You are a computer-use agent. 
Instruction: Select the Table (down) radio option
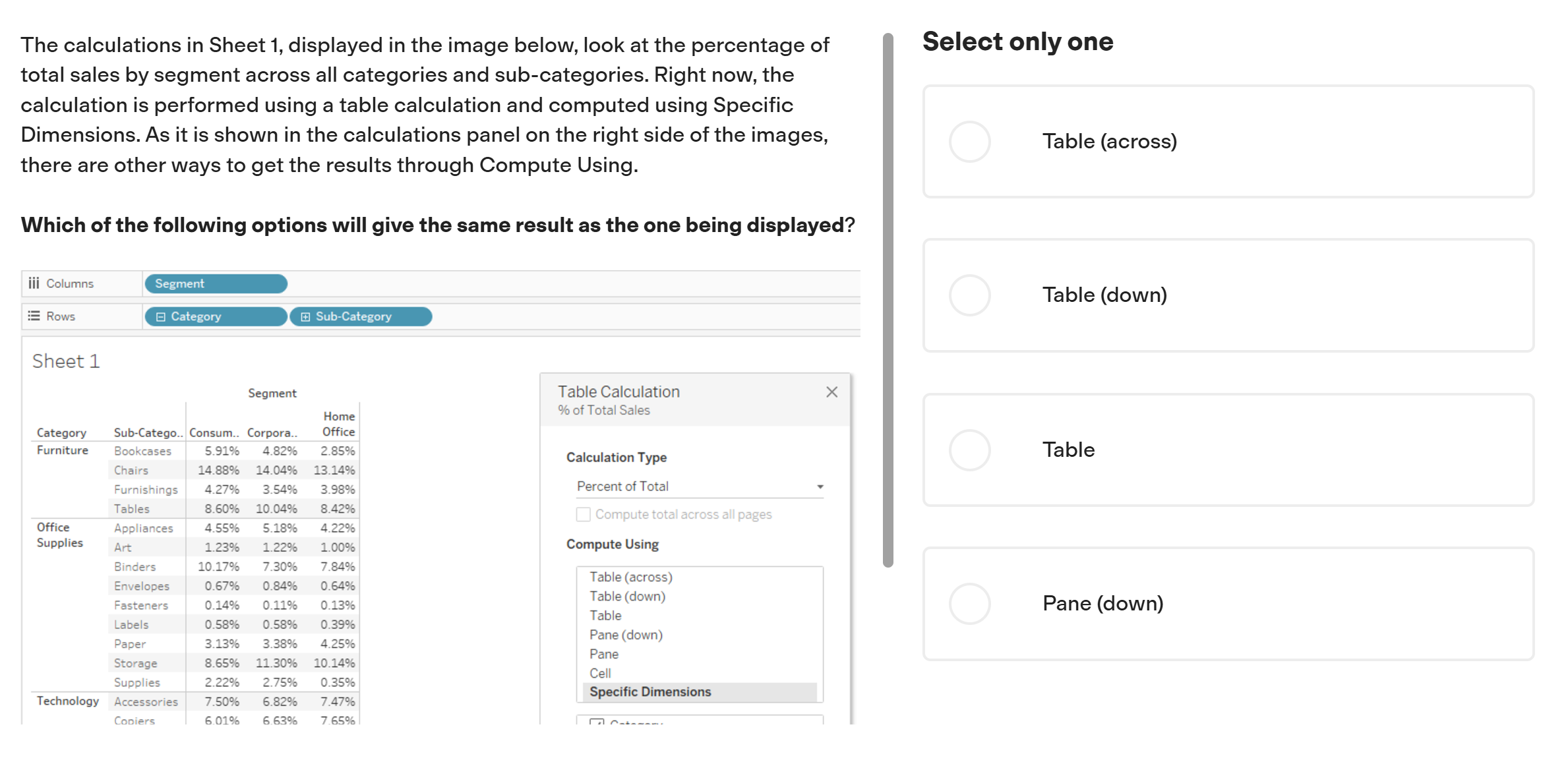point(969,295)
